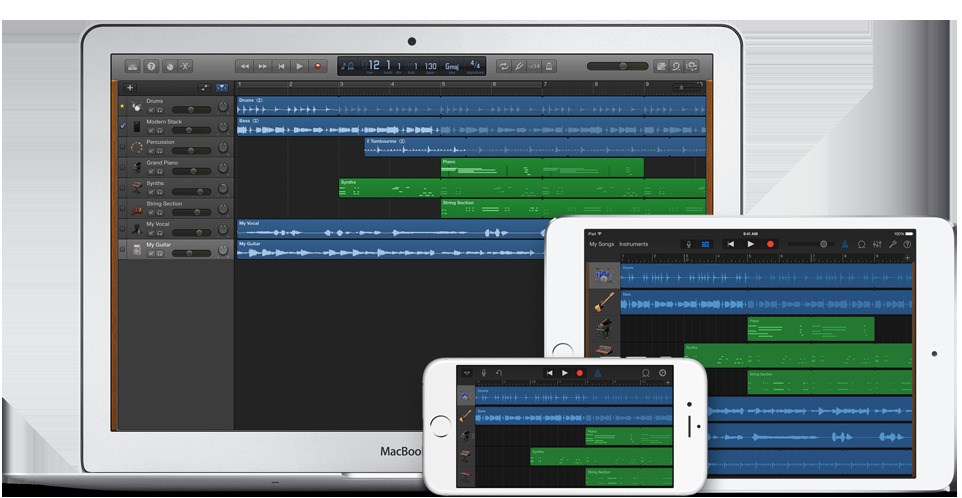Select the Percussion track tambourine icon
The image size is (962, 498).
coord(136,147)
